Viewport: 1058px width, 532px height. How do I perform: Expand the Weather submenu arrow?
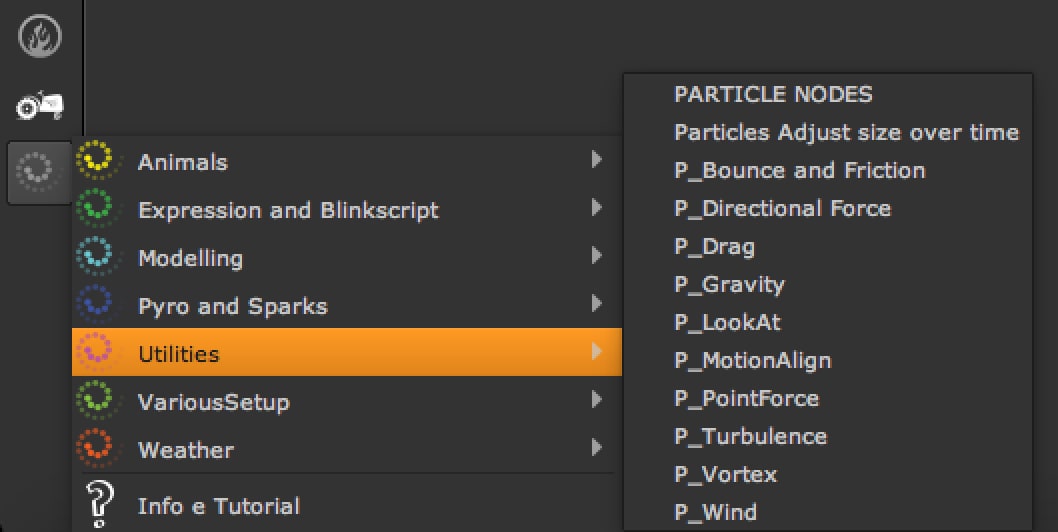pyautogui.click(x=597, y=448)
